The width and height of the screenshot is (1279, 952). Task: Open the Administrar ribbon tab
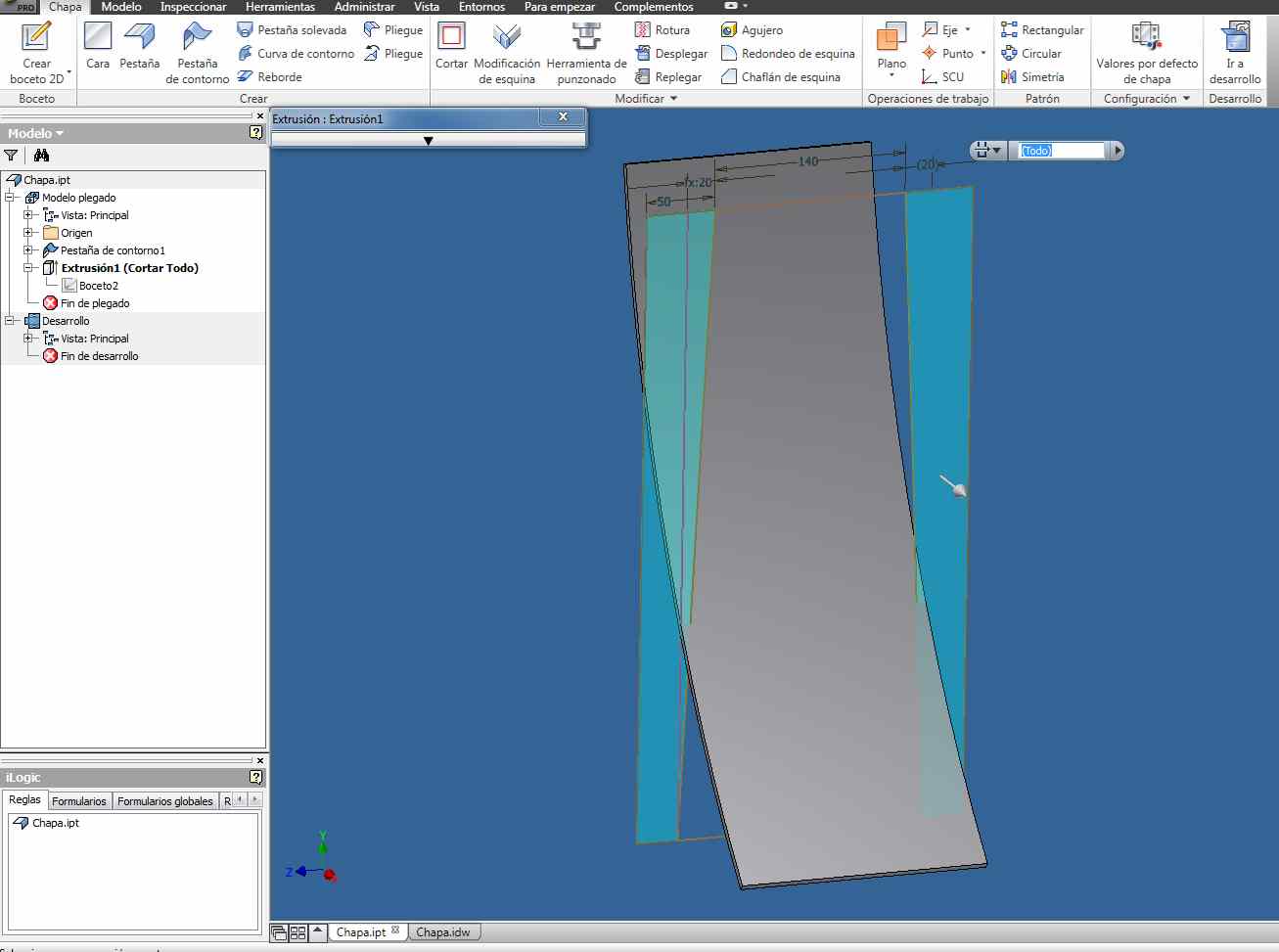[x=365, y=7]
